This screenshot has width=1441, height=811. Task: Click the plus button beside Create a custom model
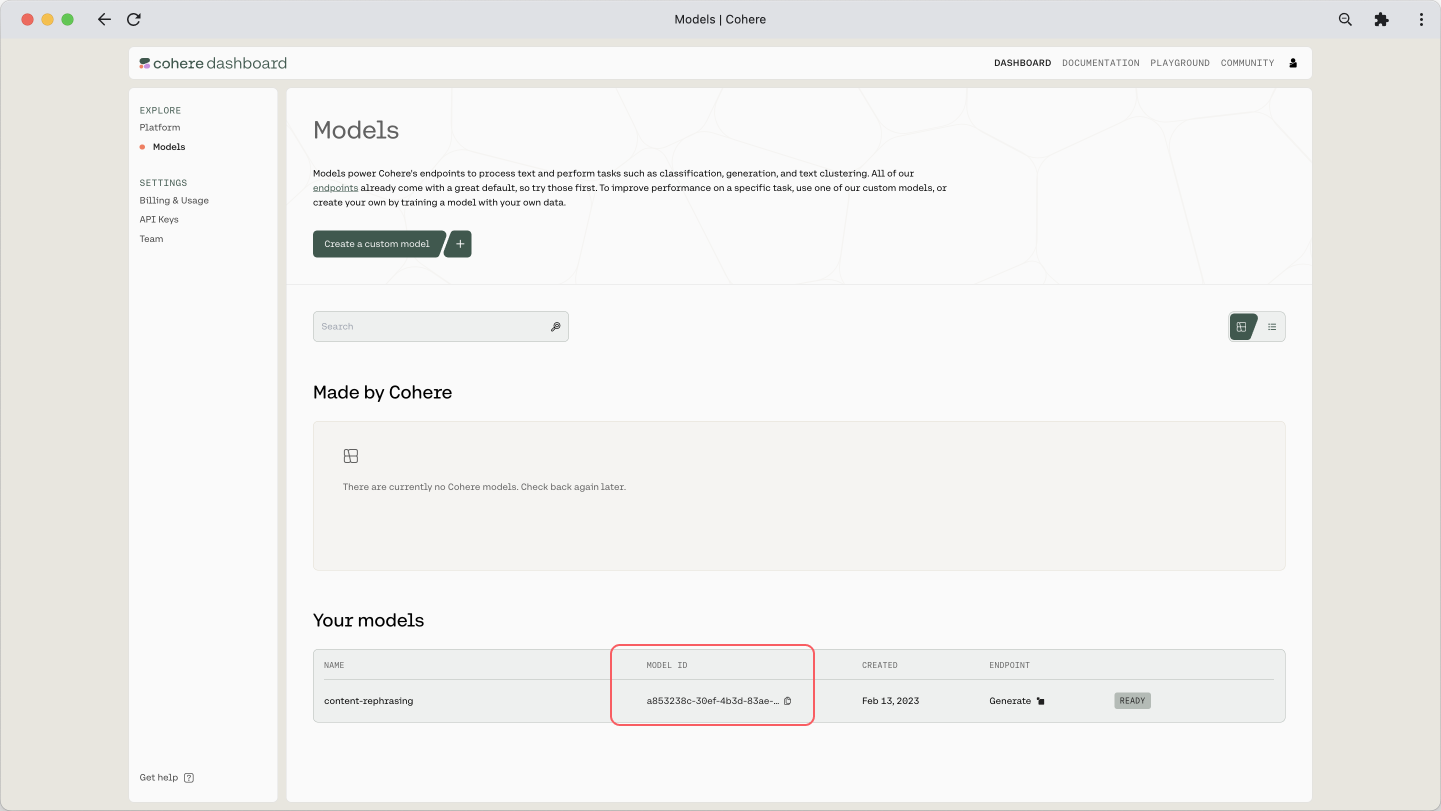[x=459, y=244]
